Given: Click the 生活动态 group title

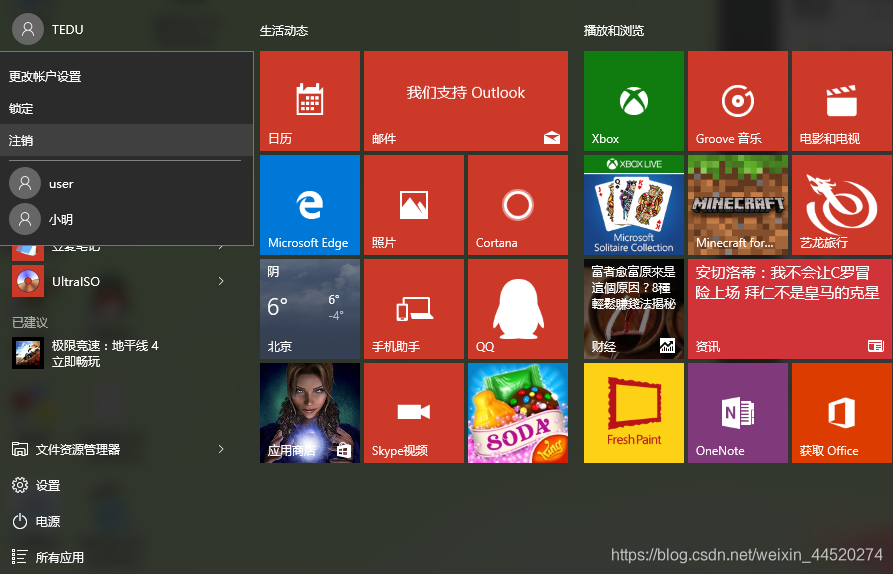Looking at the screenshot, I should coord(284,31).
